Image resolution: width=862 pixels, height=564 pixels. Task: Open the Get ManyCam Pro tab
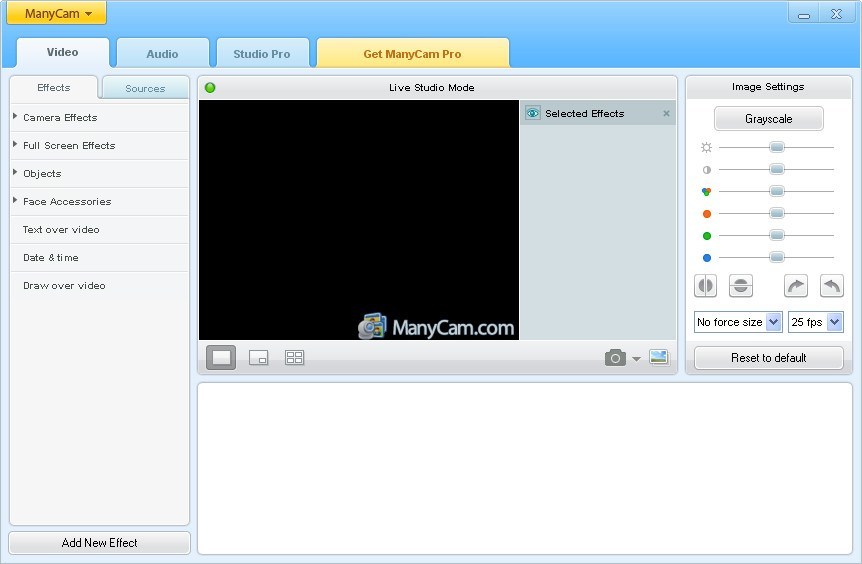pos(412,54)
